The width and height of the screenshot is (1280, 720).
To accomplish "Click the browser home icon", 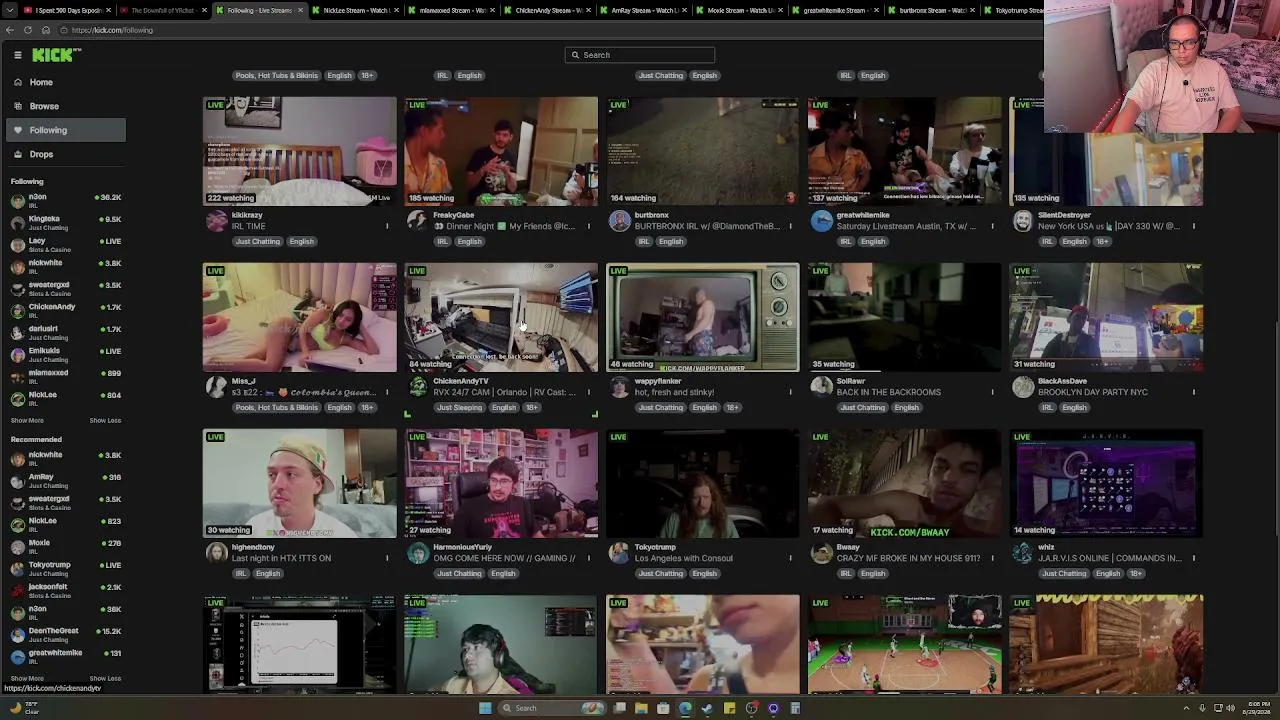I will pos(46,30).
